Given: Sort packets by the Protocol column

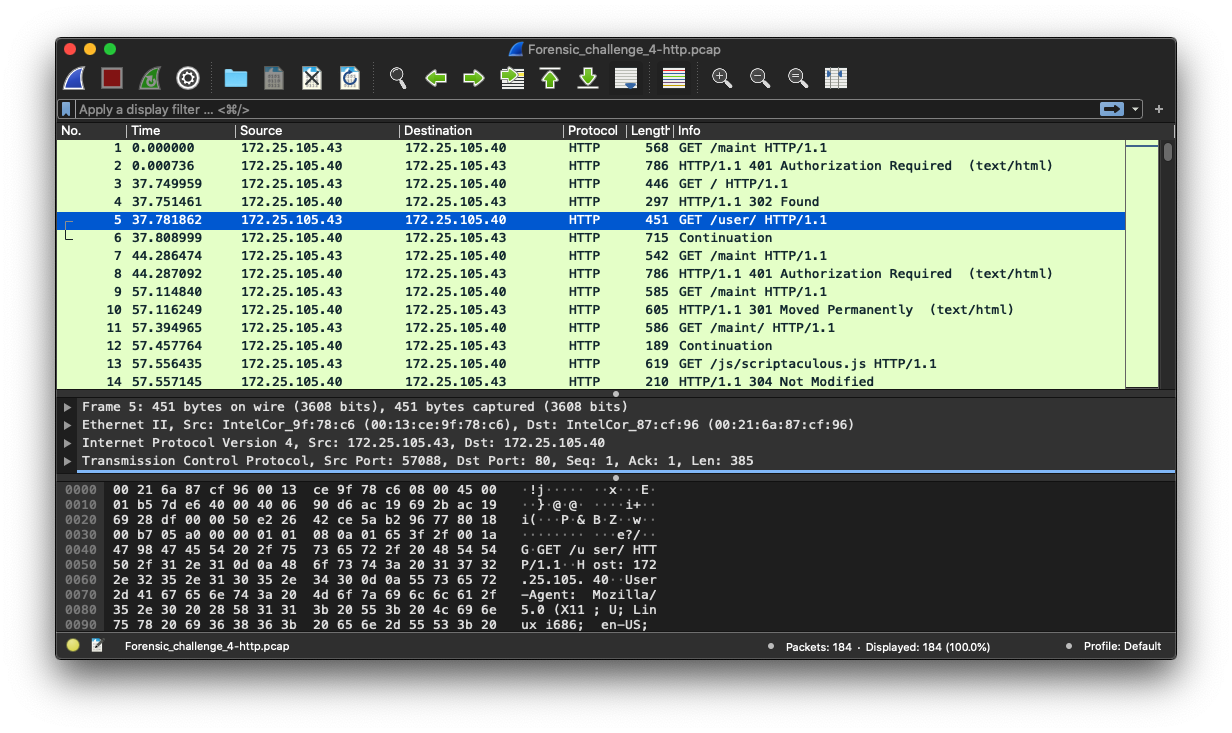Looking at the screenshot, I should [593, 131].
